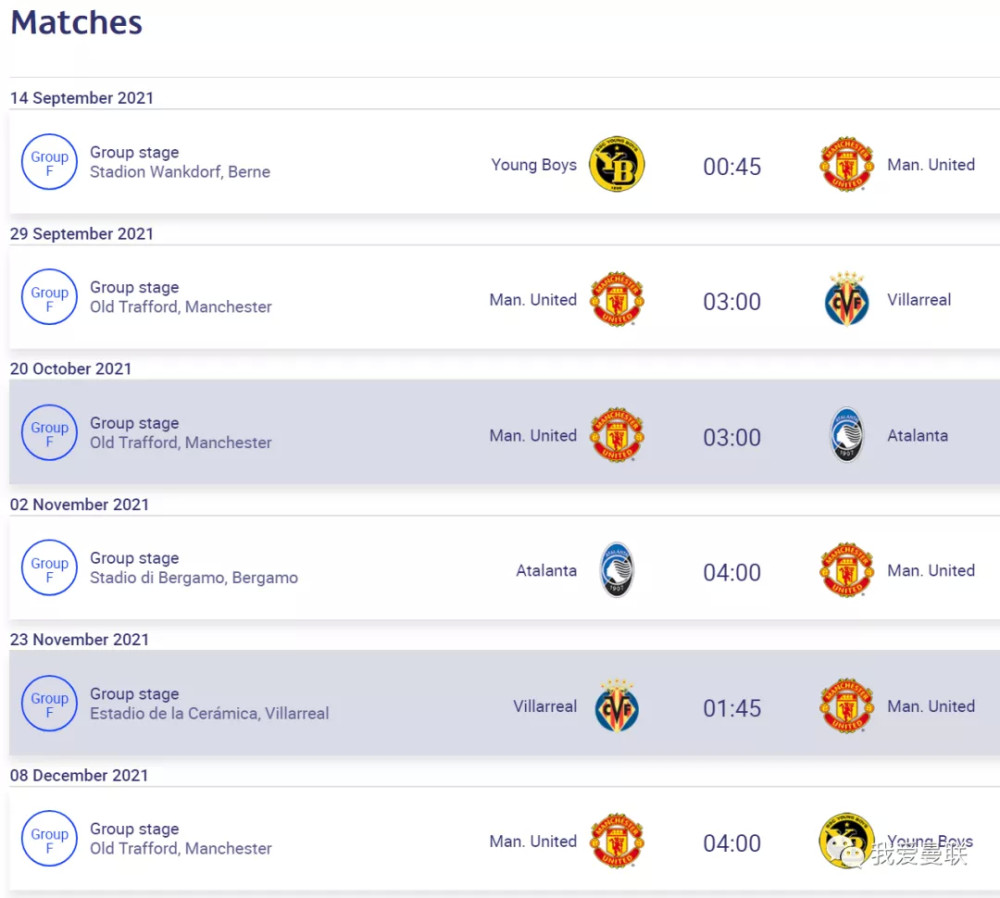Screen dimensions: 1000x898
Task: Open the 00:45 kickoff match details
Action: pyautogui.click(x=732, y=166)
